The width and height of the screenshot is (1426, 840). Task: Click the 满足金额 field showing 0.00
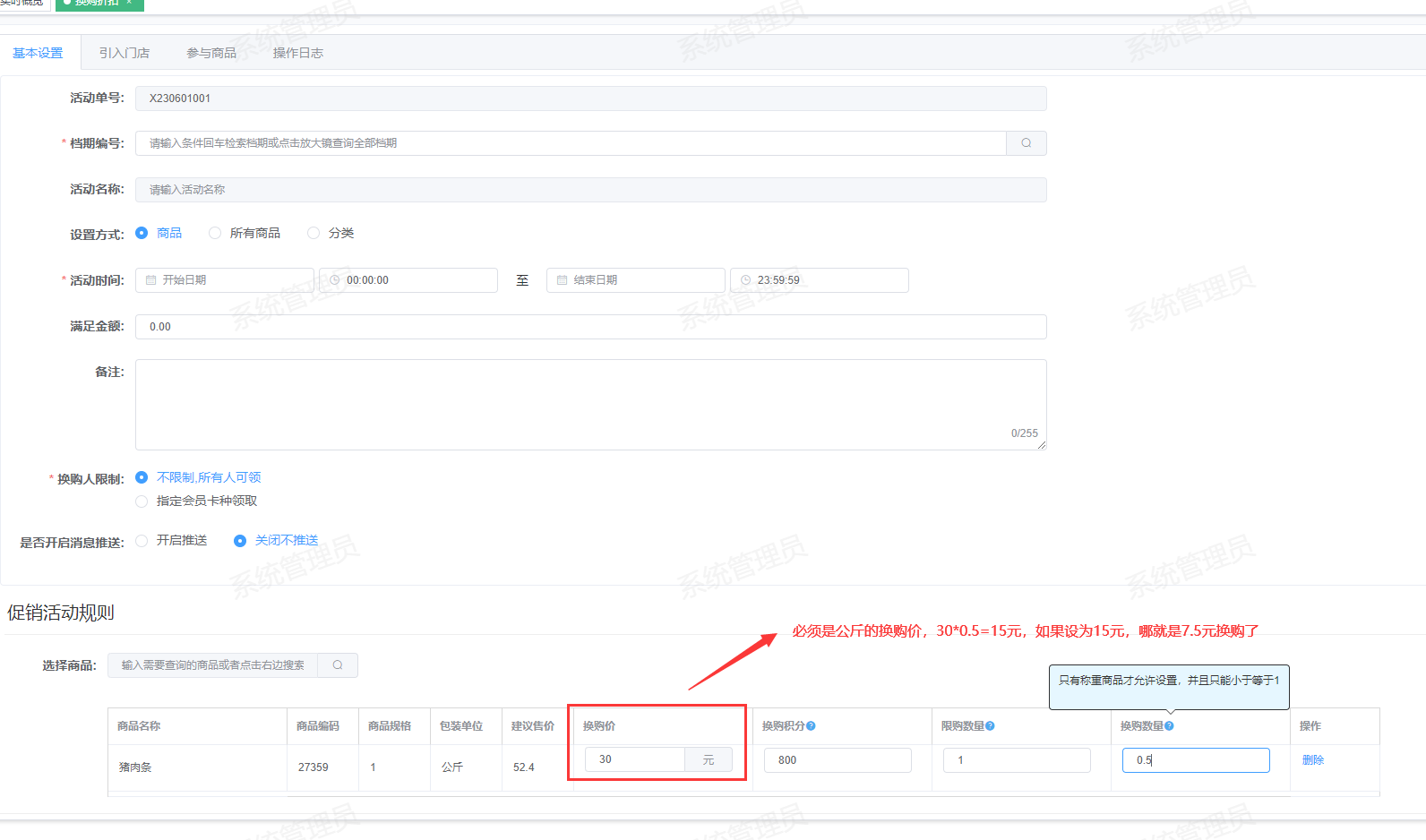pos(591,327)
